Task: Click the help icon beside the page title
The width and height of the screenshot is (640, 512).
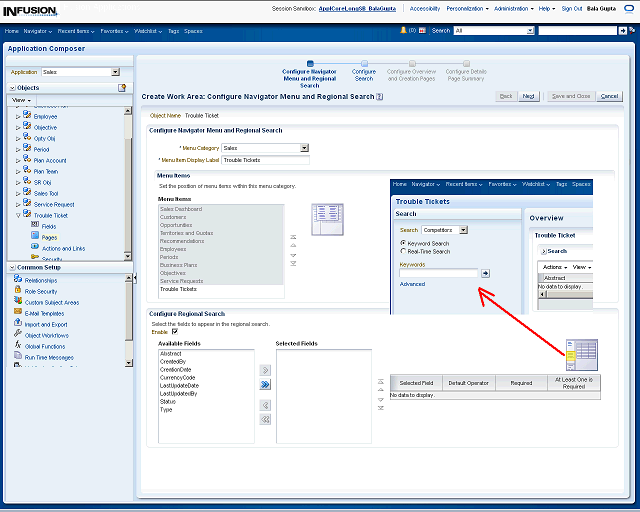Action: [x=381, y=96]
